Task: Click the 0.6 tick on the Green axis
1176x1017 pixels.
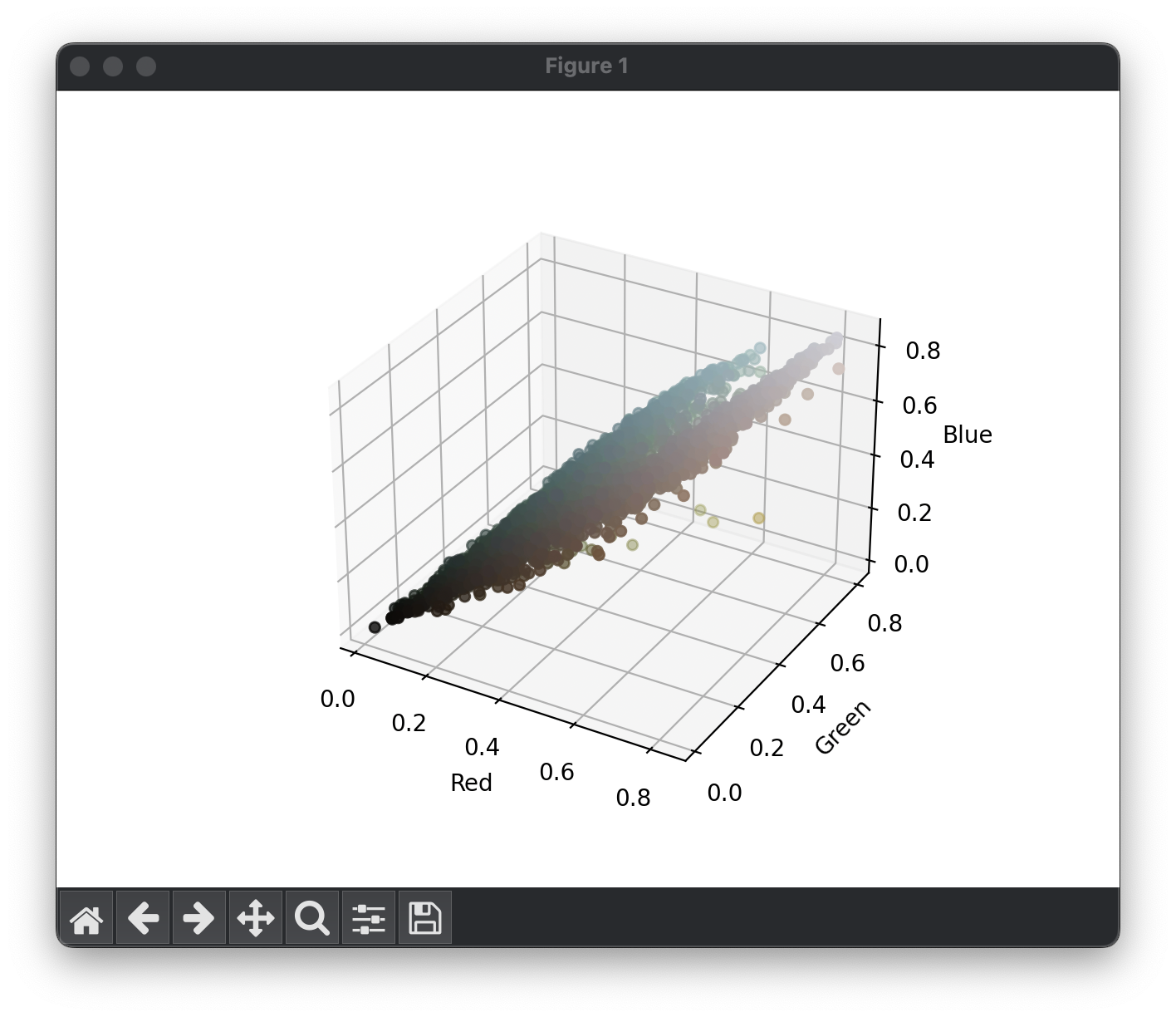Action: coord(847,663)
